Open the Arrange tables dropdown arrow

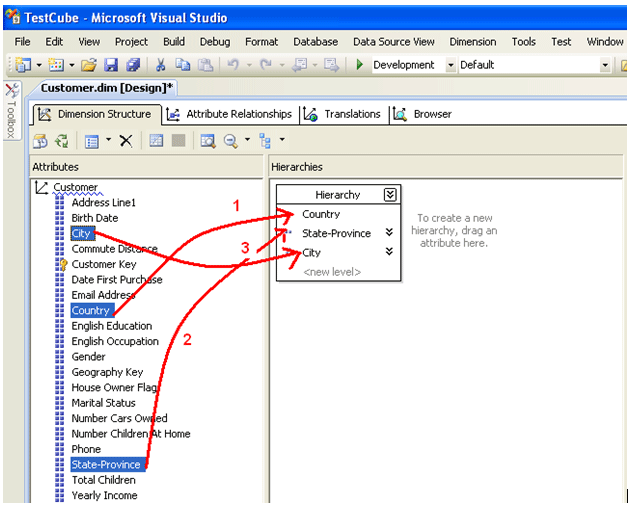tap(282, 140)
